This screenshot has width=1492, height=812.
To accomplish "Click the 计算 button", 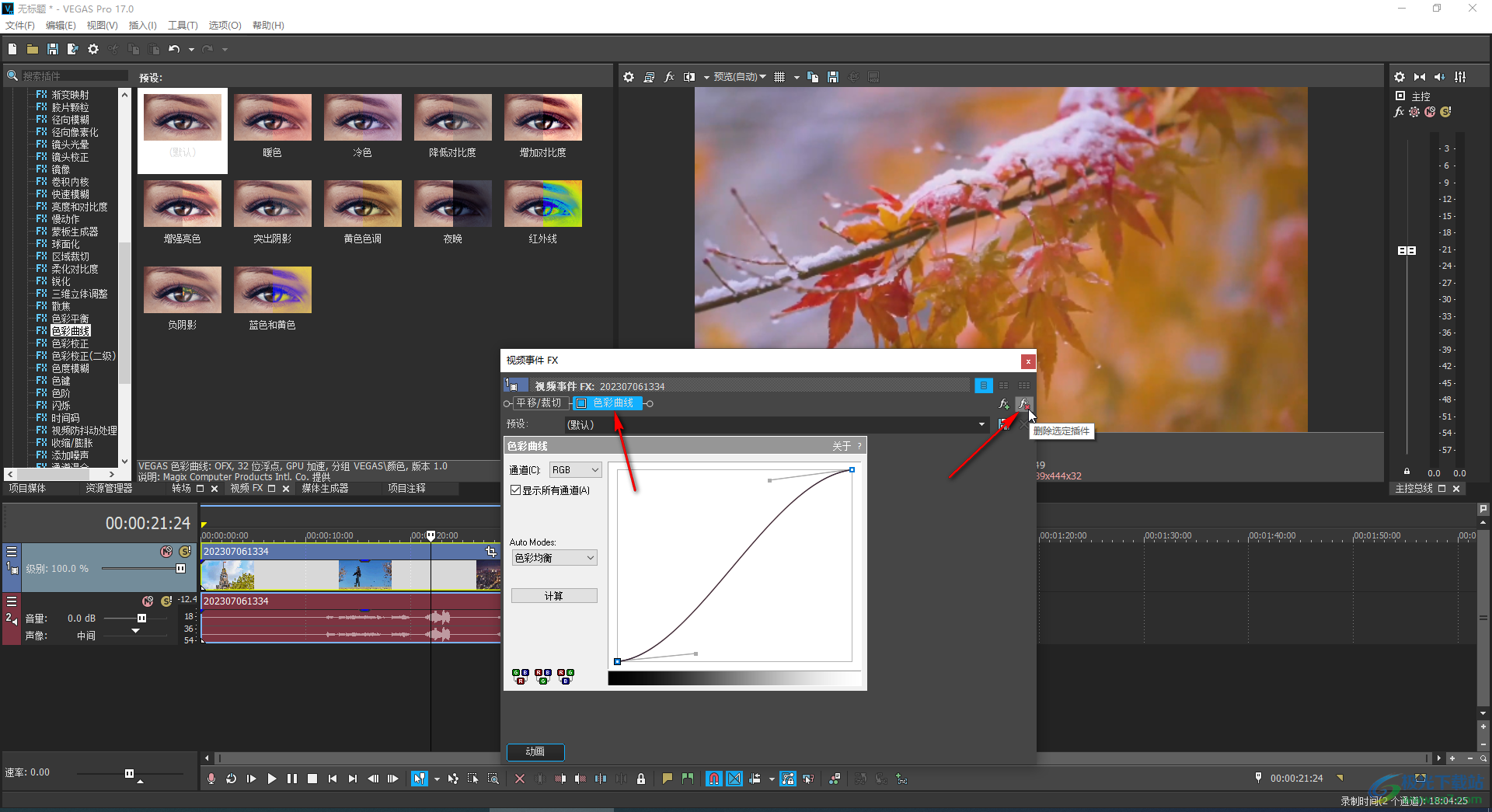I will [554, 596].
